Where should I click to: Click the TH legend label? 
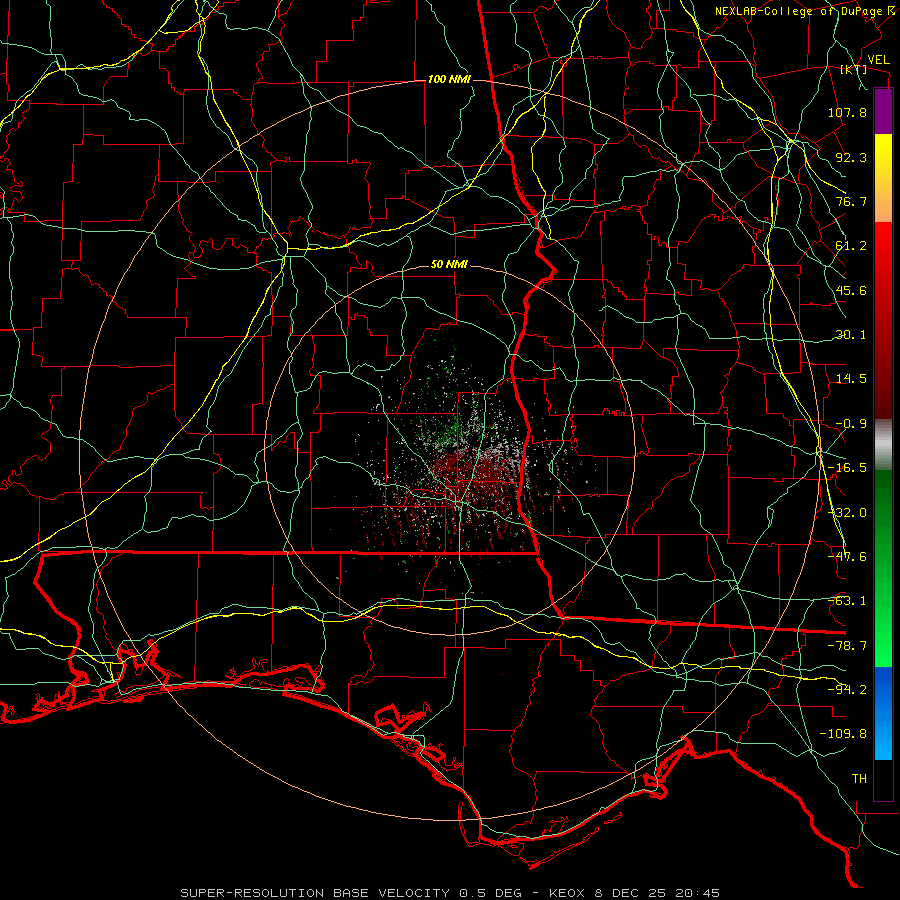click(x=859, y=779)
